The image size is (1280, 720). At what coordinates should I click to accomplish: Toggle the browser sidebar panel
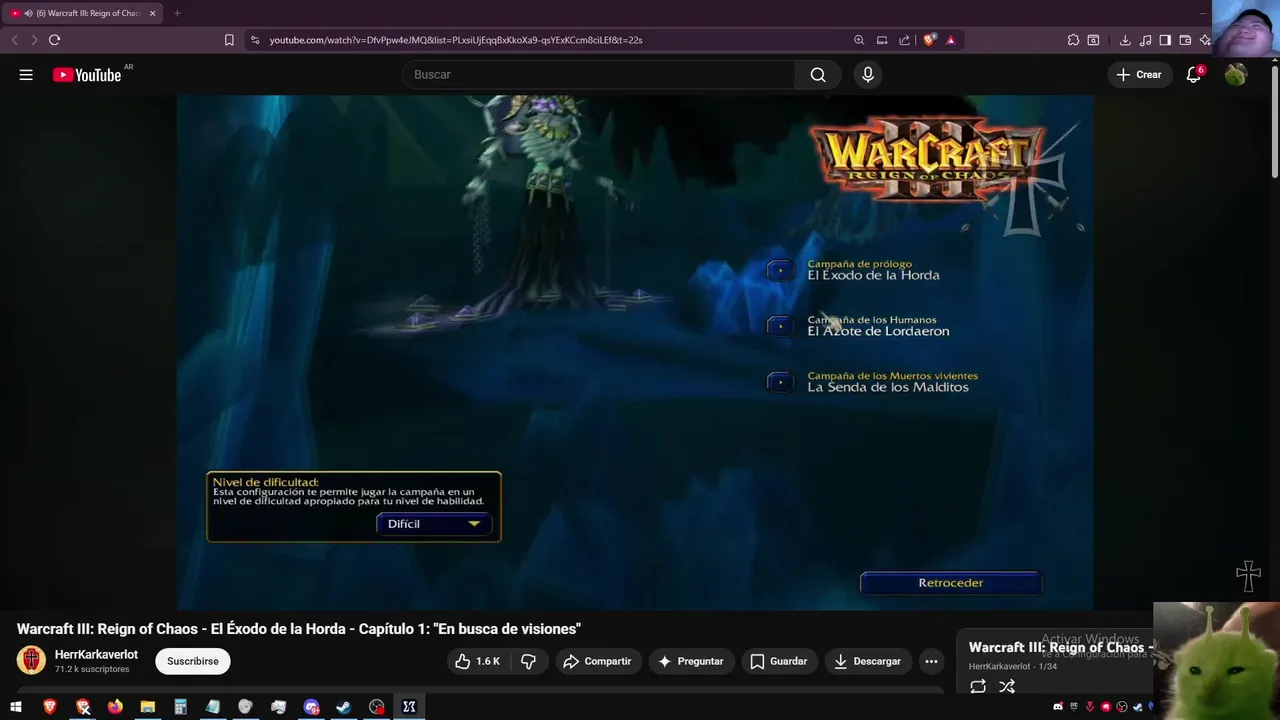(1165, 40)
